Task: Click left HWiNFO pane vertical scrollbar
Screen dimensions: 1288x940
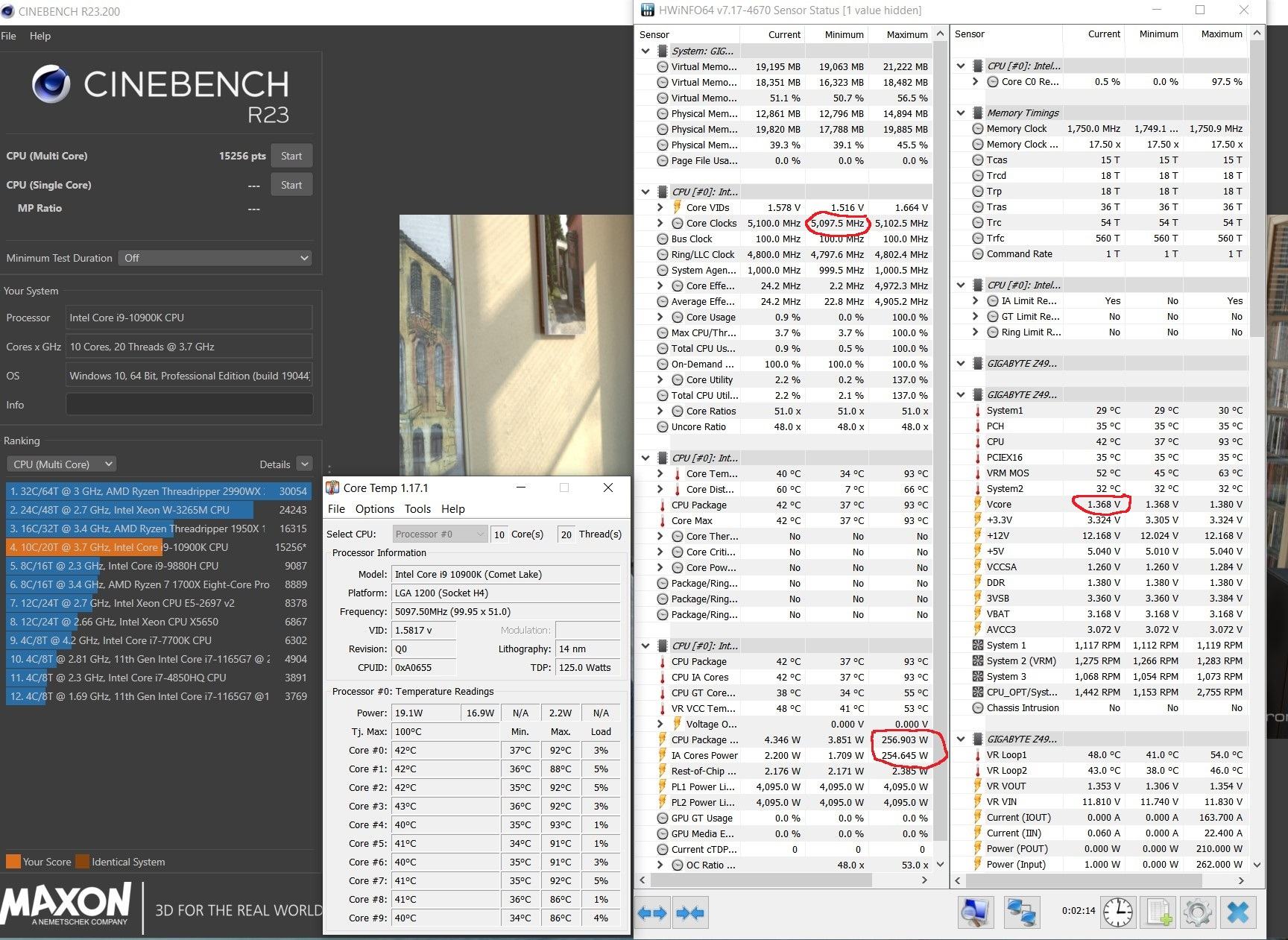Action: coord(940,447)
